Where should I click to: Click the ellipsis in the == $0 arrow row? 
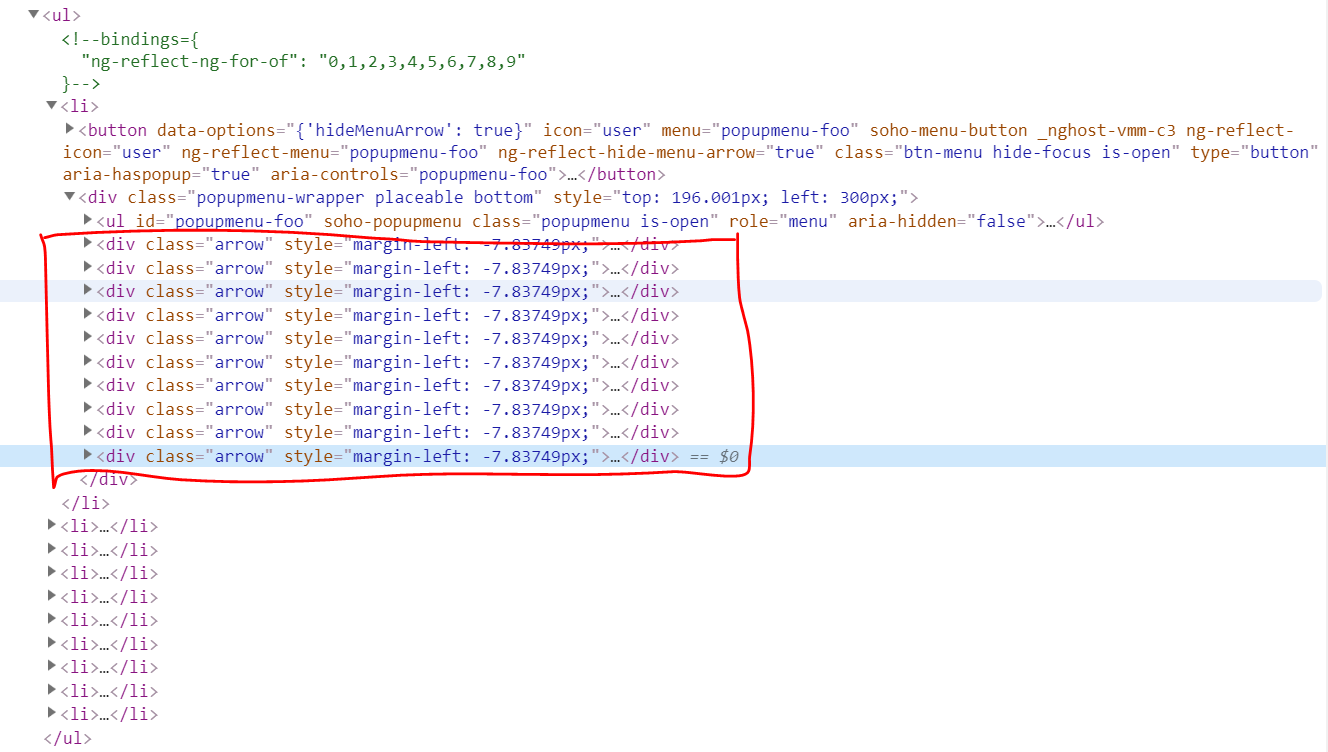pos(615,456)
